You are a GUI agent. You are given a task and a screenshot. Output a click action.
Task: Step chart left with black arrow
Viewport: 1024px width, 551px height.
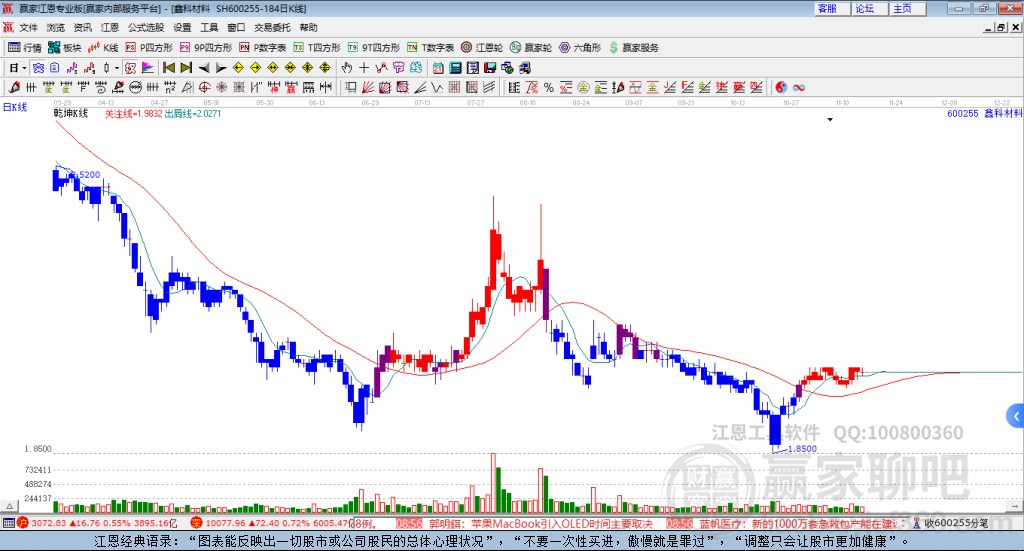coord(204,68)
